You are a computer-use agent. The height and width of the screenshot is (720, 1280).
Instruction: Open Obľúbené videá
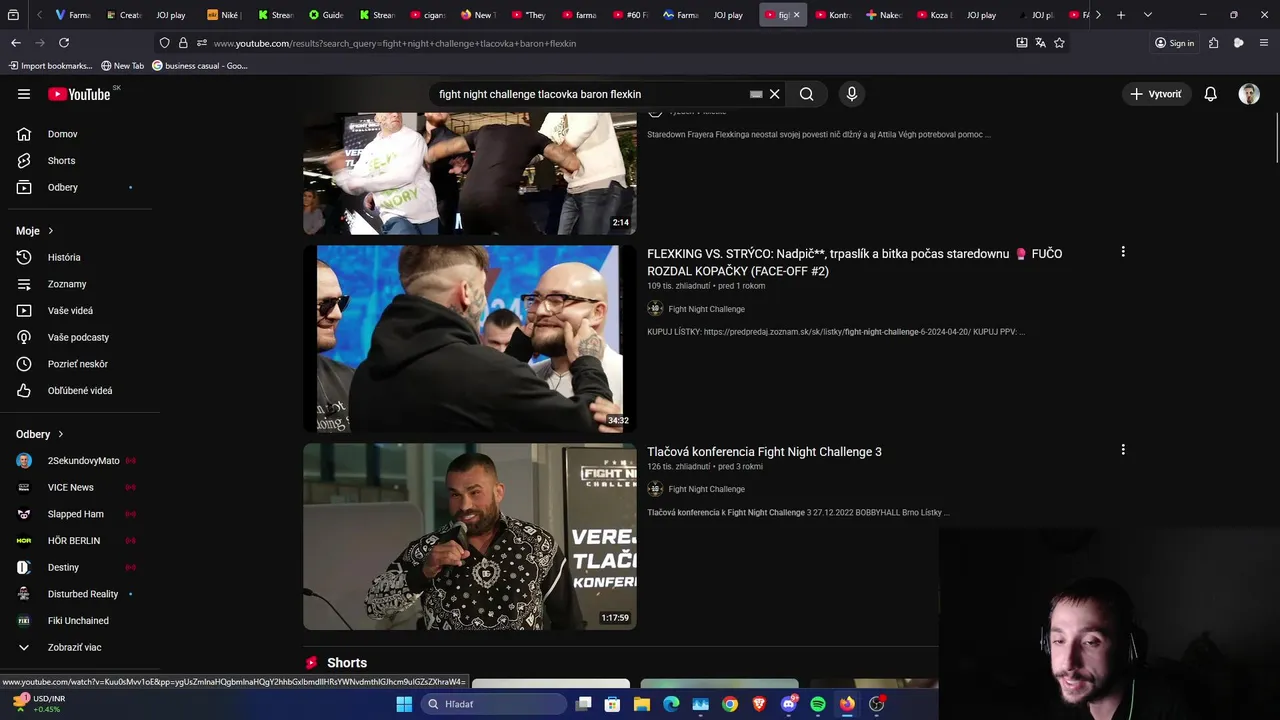[80, 391]
